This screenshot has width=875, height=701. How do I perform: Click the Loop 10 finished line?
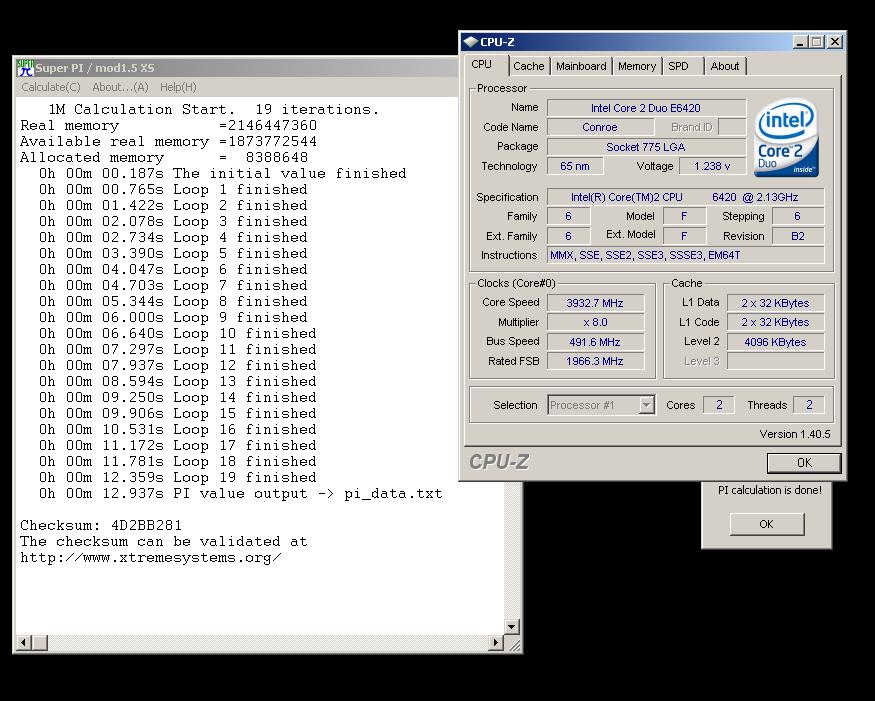click(177, 333)
